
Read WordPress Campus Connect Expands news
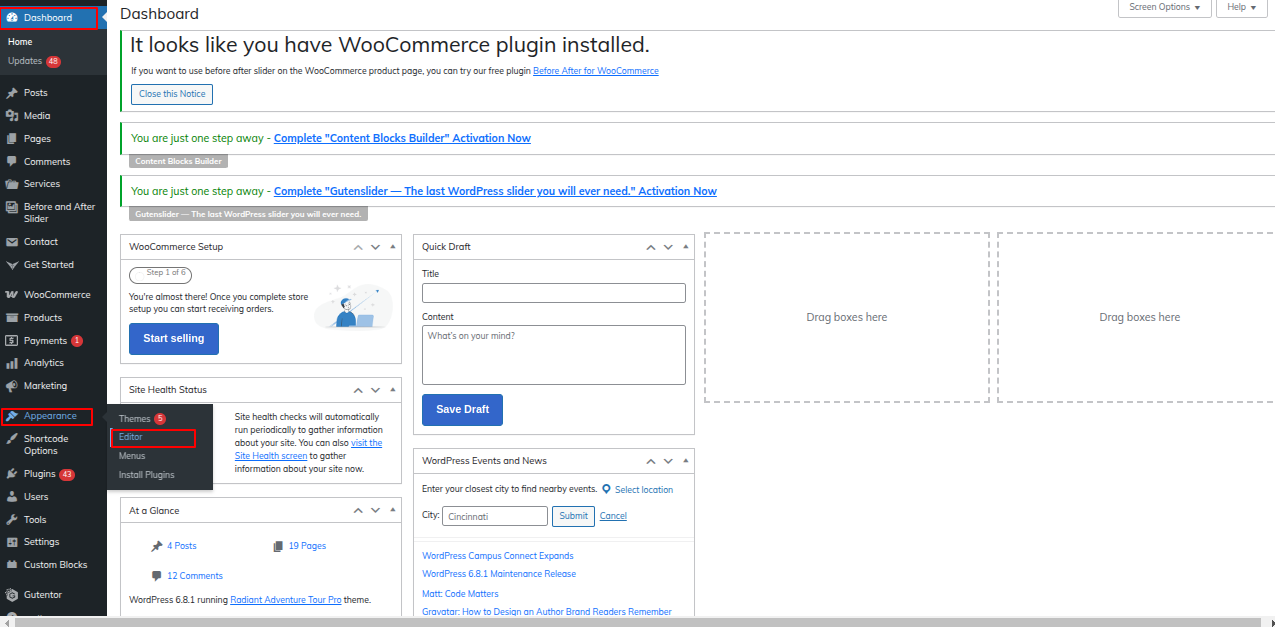point(498,556)
